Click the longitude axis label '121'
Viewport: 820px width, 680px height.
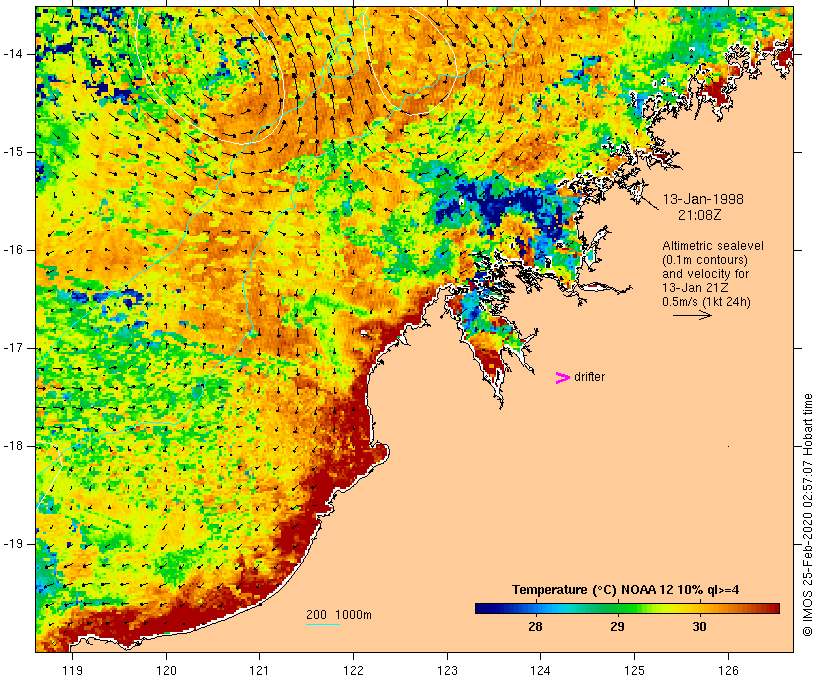click(x=260, y=670)
